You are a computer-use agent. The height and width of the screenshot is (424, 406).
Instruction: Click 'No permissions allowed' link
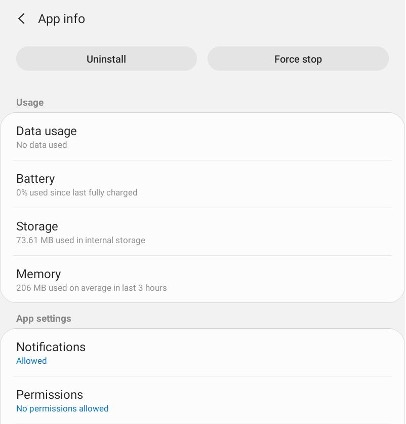click(62, 408)
